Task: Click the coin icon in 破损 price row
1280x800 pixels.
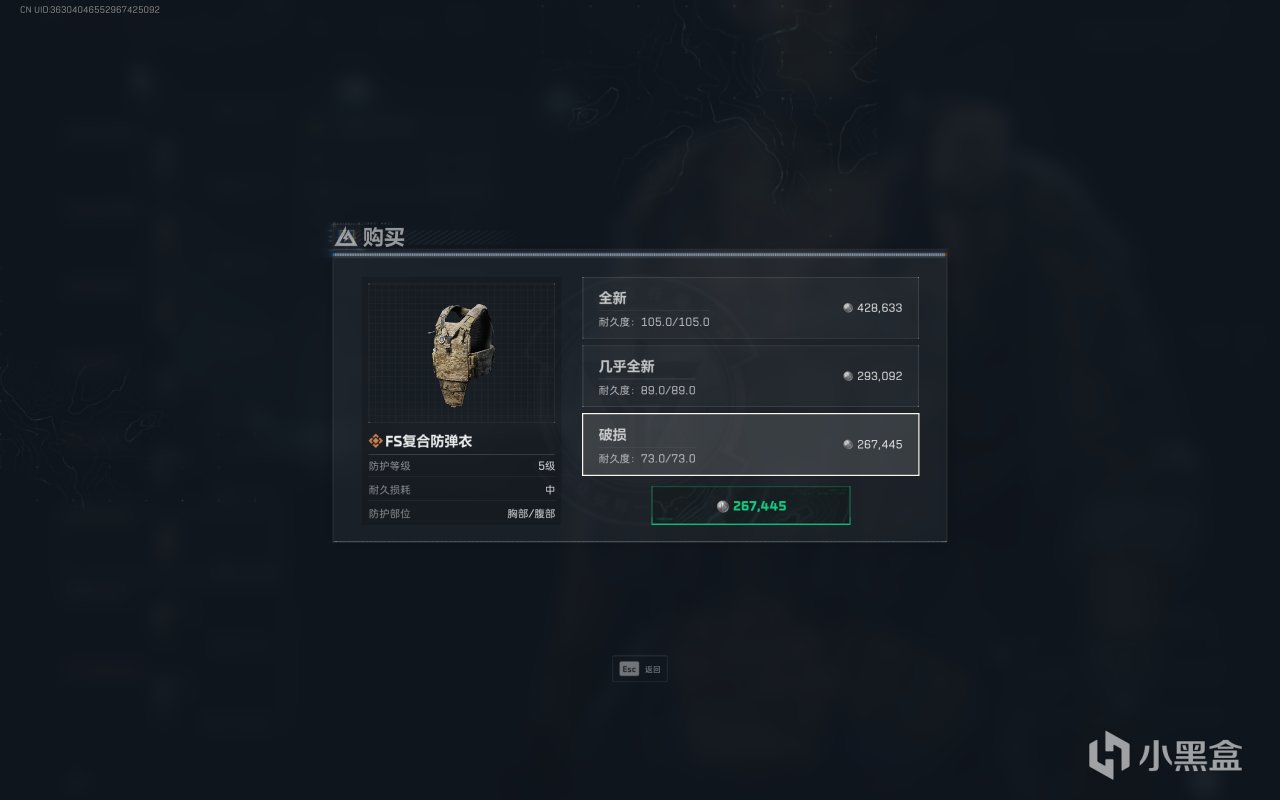Action: (x=848, y=444)
